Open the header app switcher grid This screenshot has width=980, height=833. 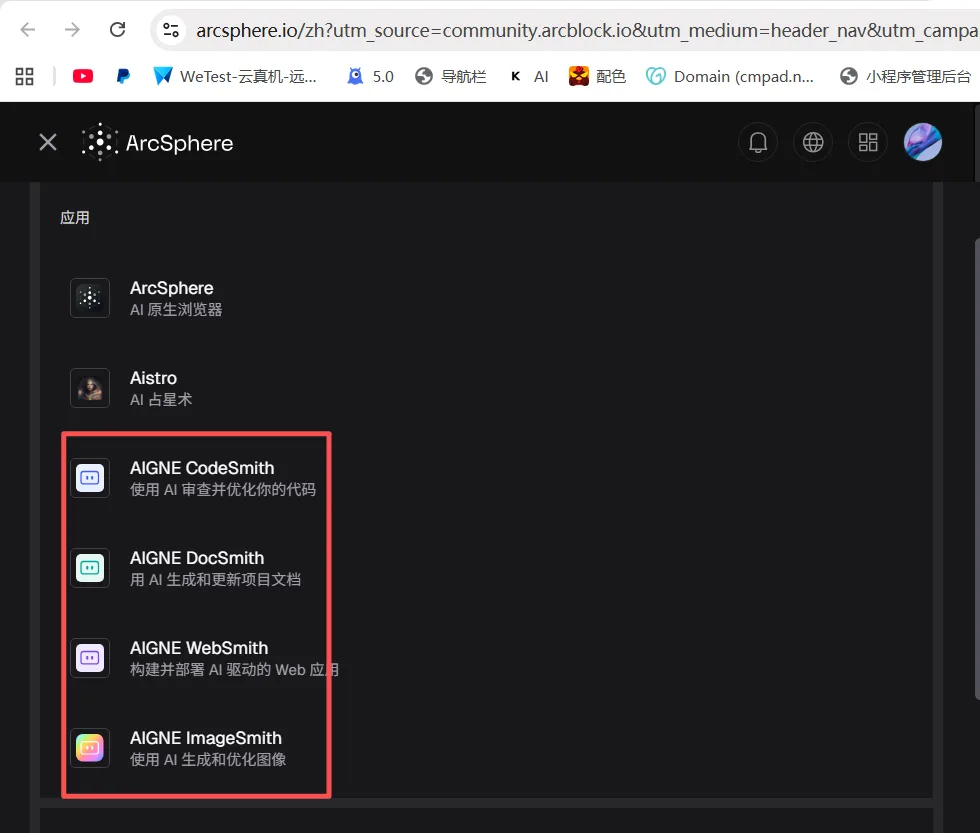[868, 142]
